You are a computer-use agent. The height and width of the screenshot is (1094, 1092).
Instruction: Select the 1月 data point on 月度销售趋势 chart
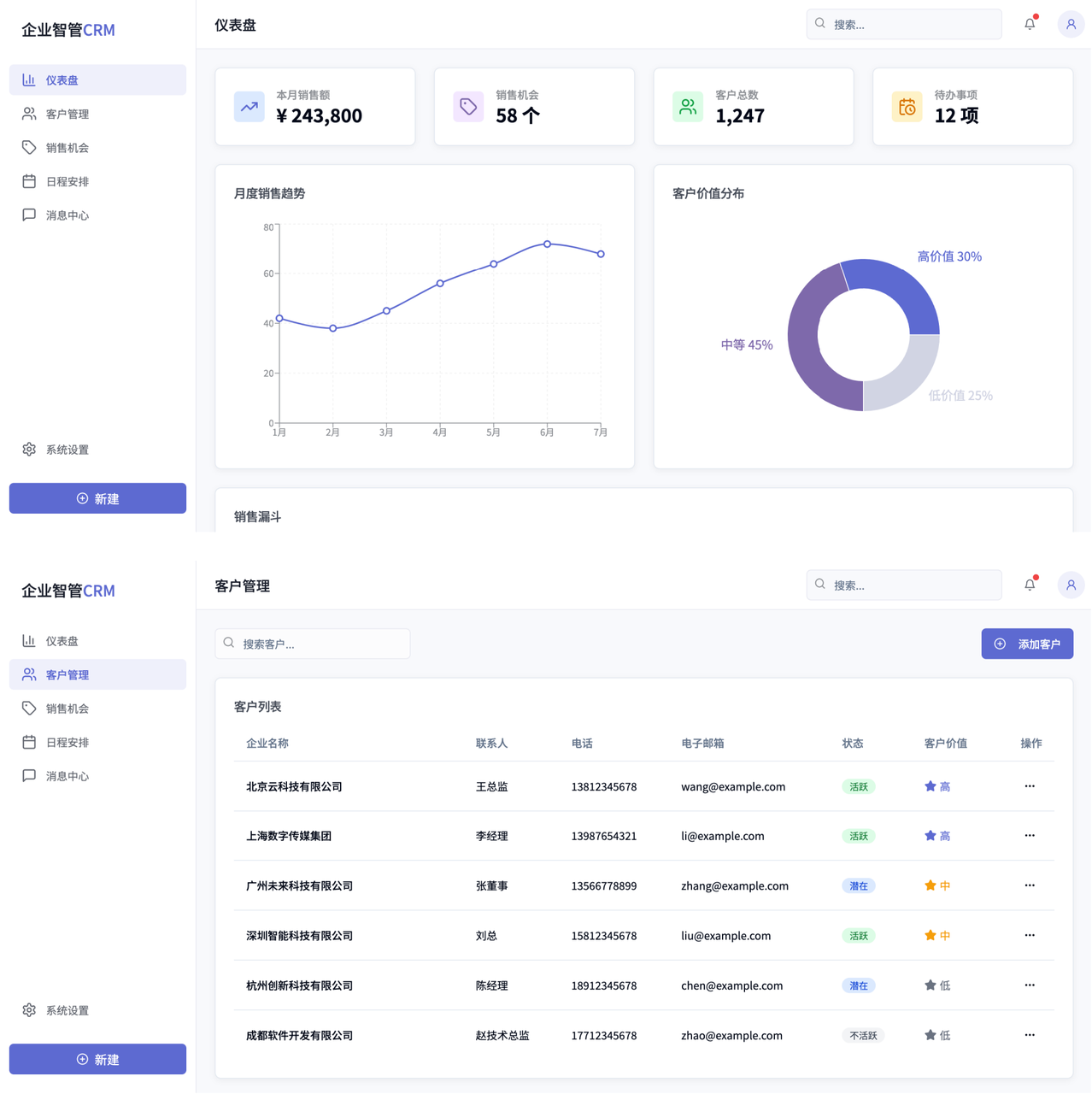point(279,319)
